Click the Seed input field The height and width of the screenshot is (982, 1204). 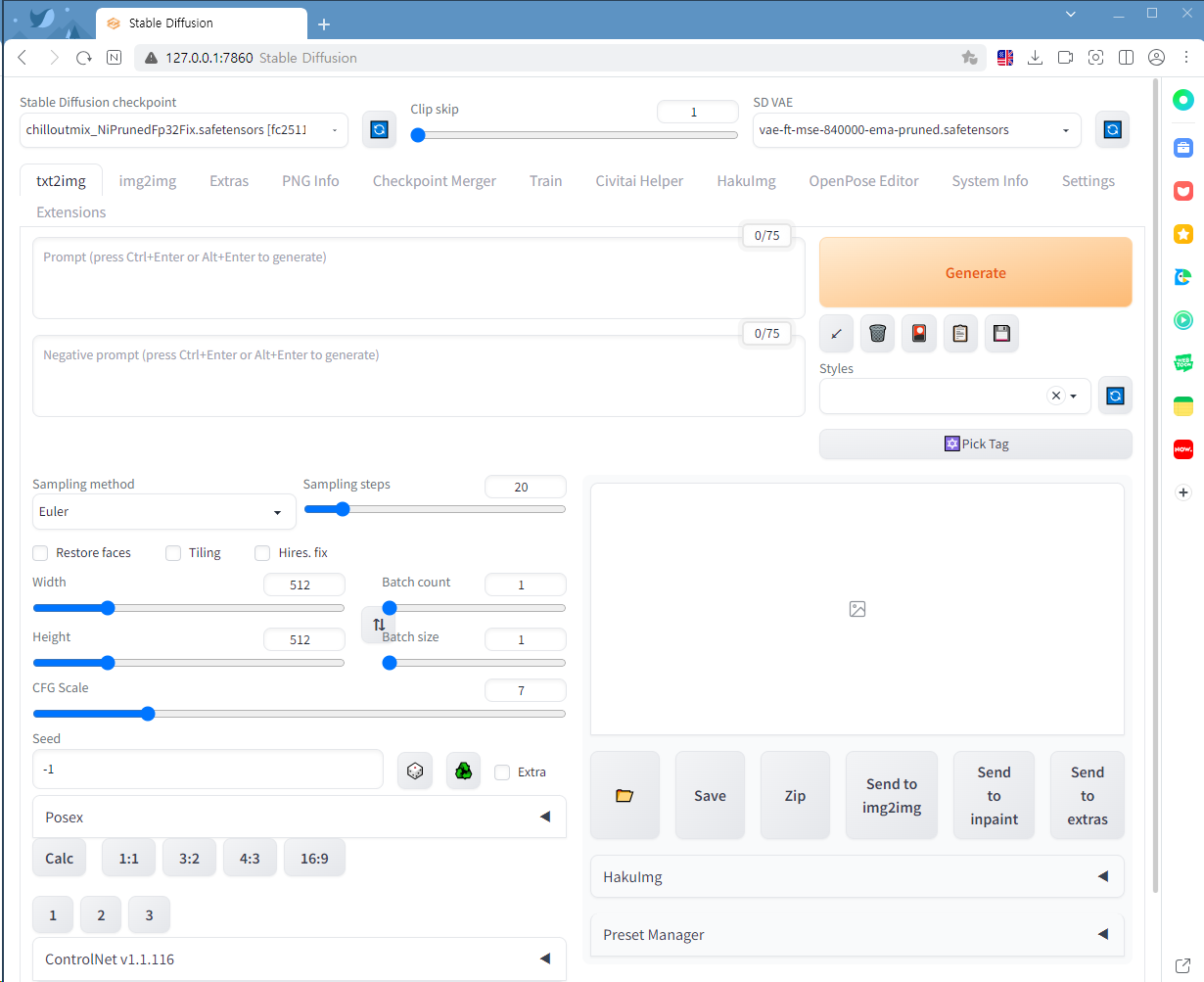(x=208, y=770)
